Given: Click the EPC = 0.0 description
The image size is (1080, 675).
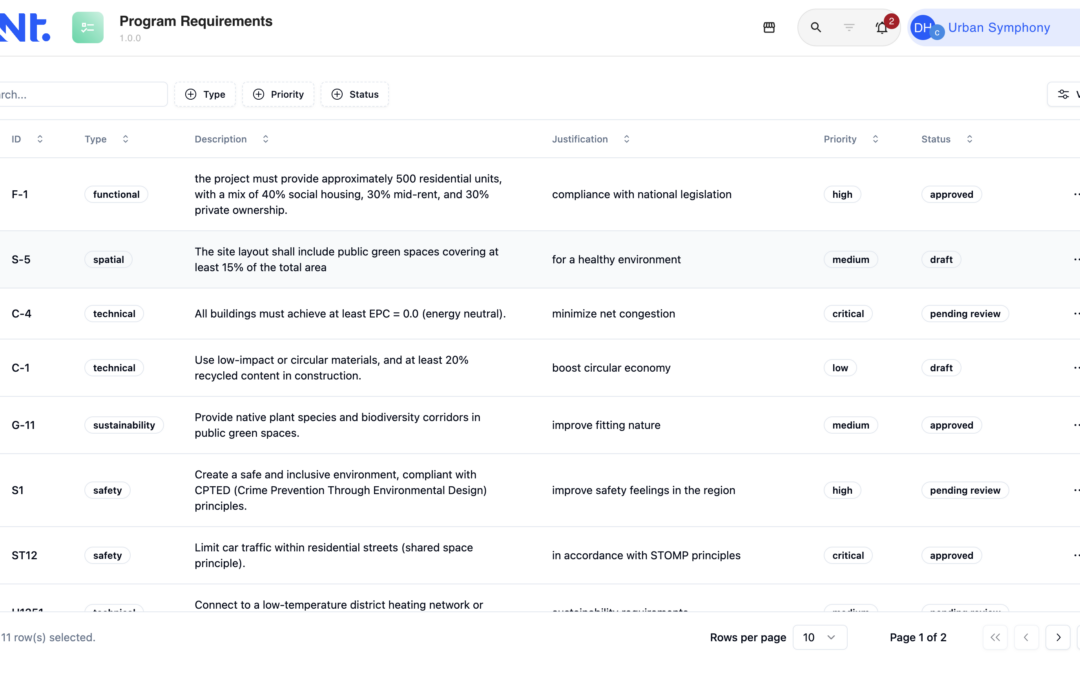Looking at the screenshot, I should [350, 313].
